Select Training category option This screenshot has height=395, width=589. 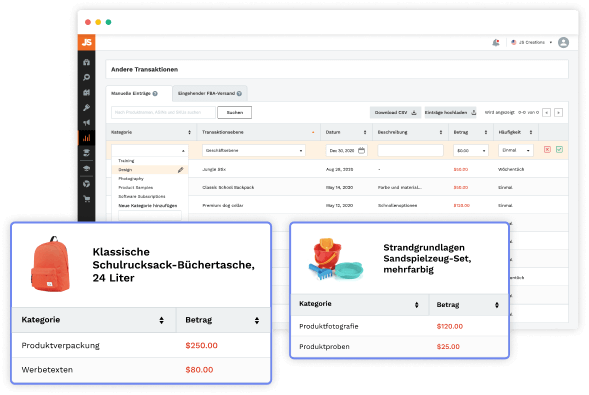[x=150, y=161]
